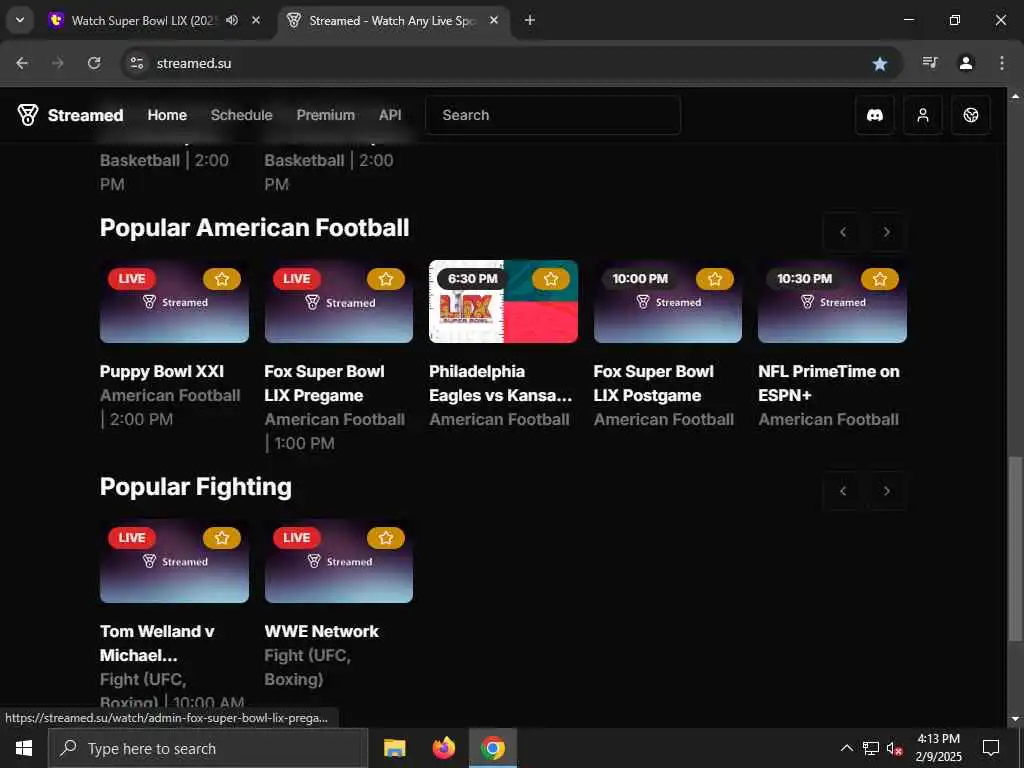Click WWE Network title link
Viewport: 1024px width, 768px height.
[x=321, y=631]
